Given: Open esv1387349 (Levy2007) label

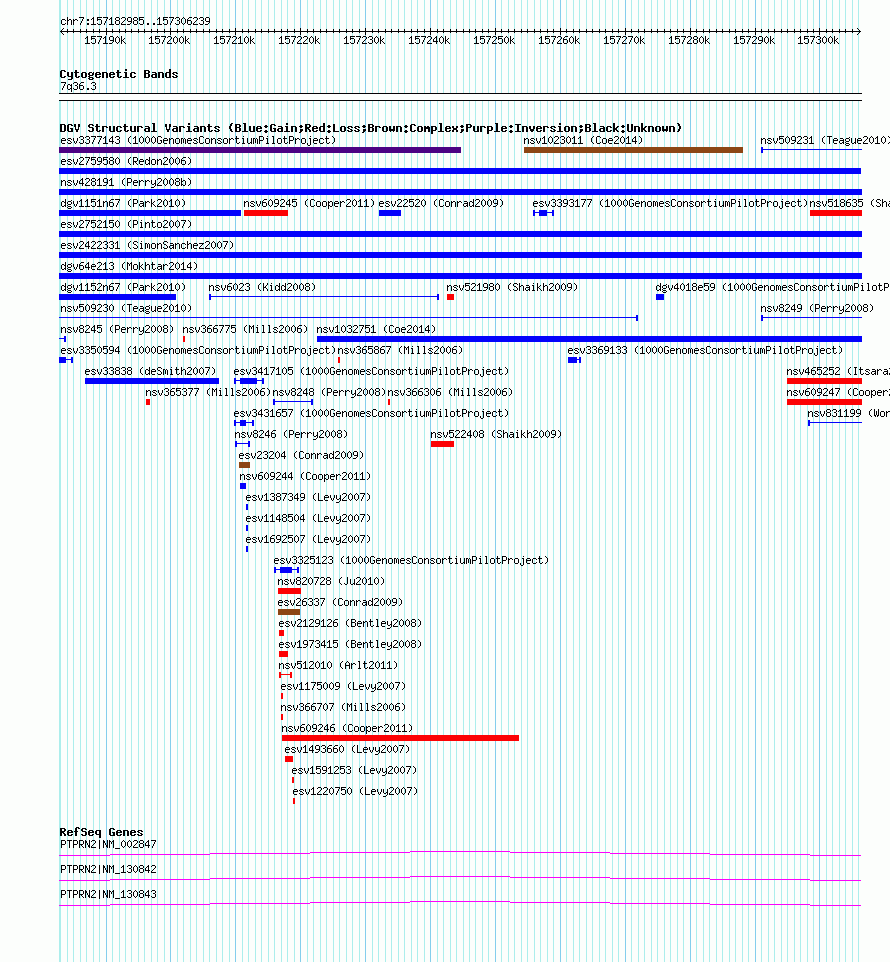Looking at the screenshot, I should tap(308, 497).
